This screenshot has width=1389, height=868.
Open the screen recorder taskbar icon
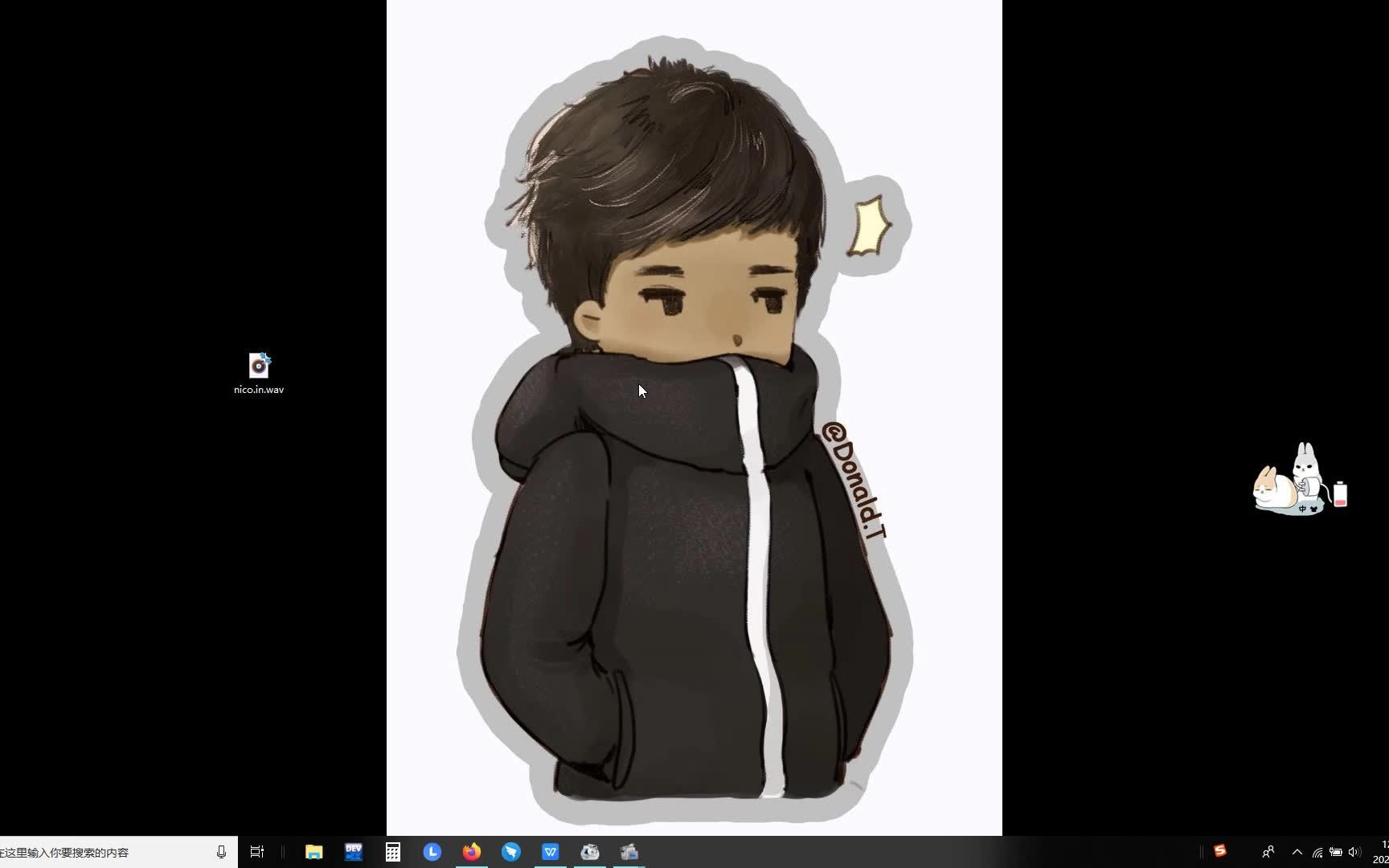(x=629, y=851)
